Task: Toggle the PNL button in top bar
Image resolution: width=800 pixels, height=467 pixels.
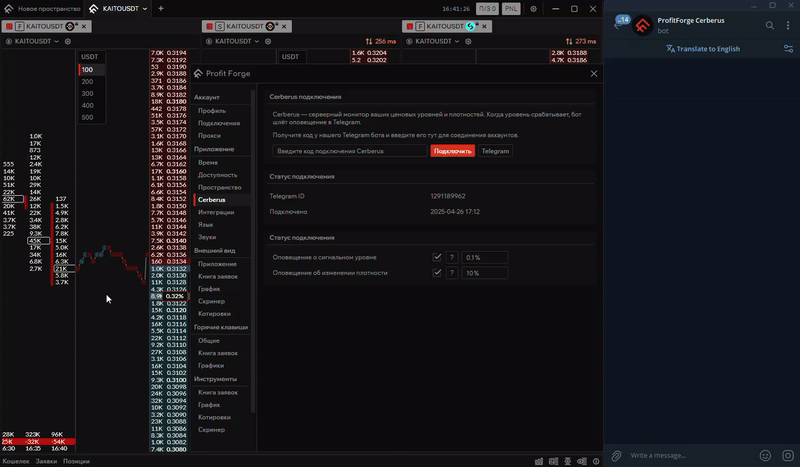Action: pos(511,9)
